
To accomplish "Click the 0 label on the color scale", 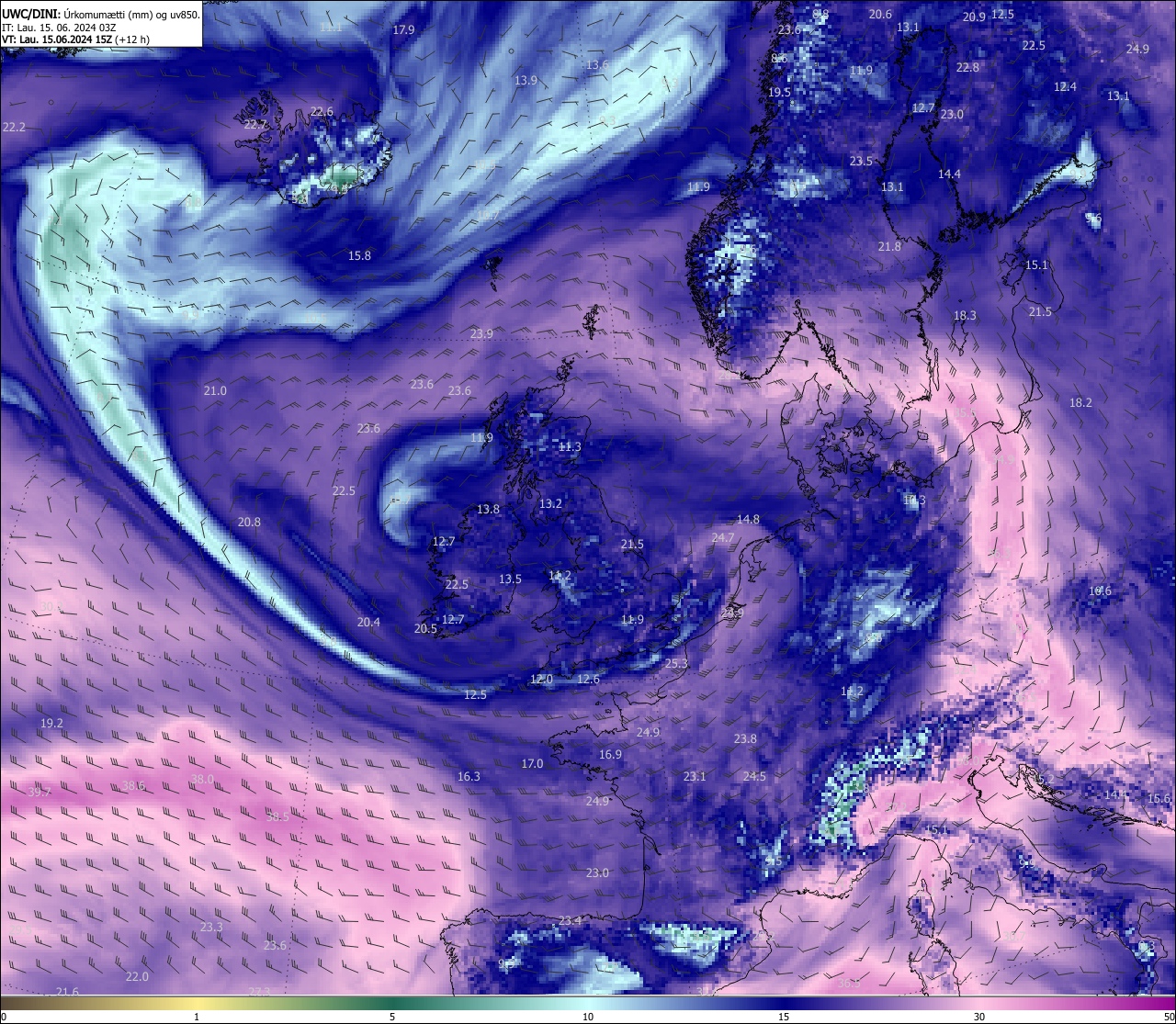I will coord(4,1017).
